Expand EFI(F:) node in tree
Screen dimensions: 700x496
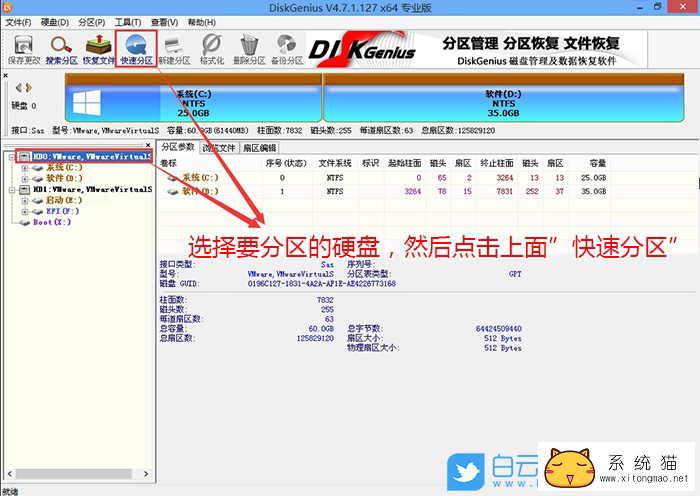(x=25, y=212)
